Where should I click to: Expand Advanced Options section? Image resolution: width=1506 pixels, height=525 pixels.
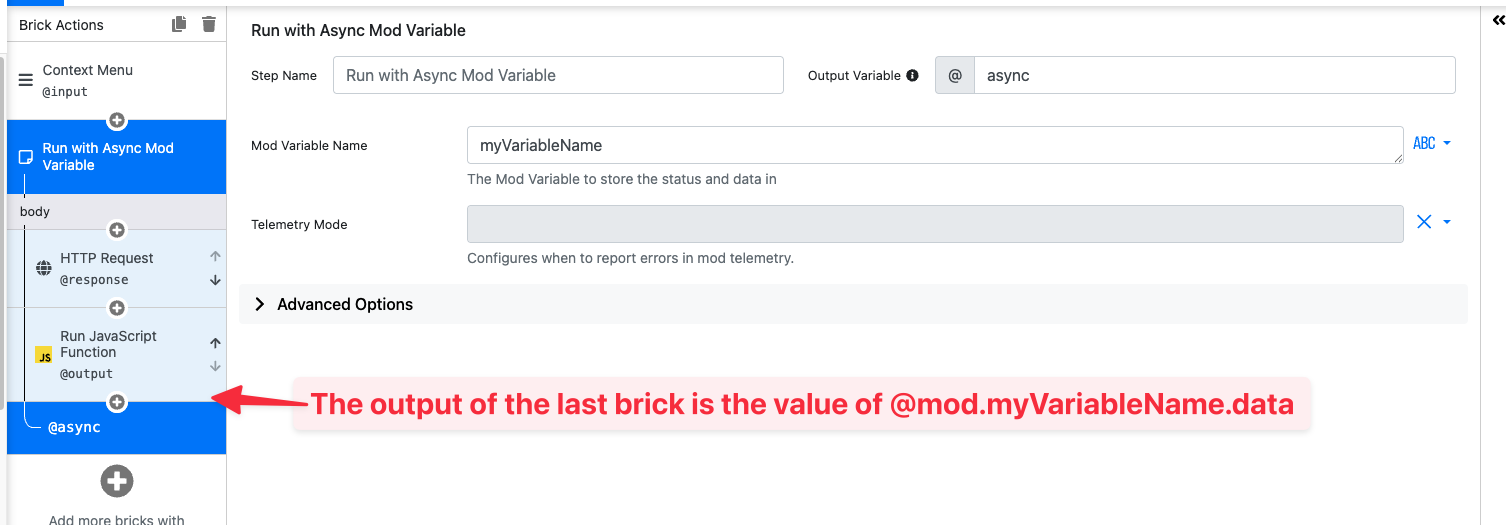click(344, 304)
